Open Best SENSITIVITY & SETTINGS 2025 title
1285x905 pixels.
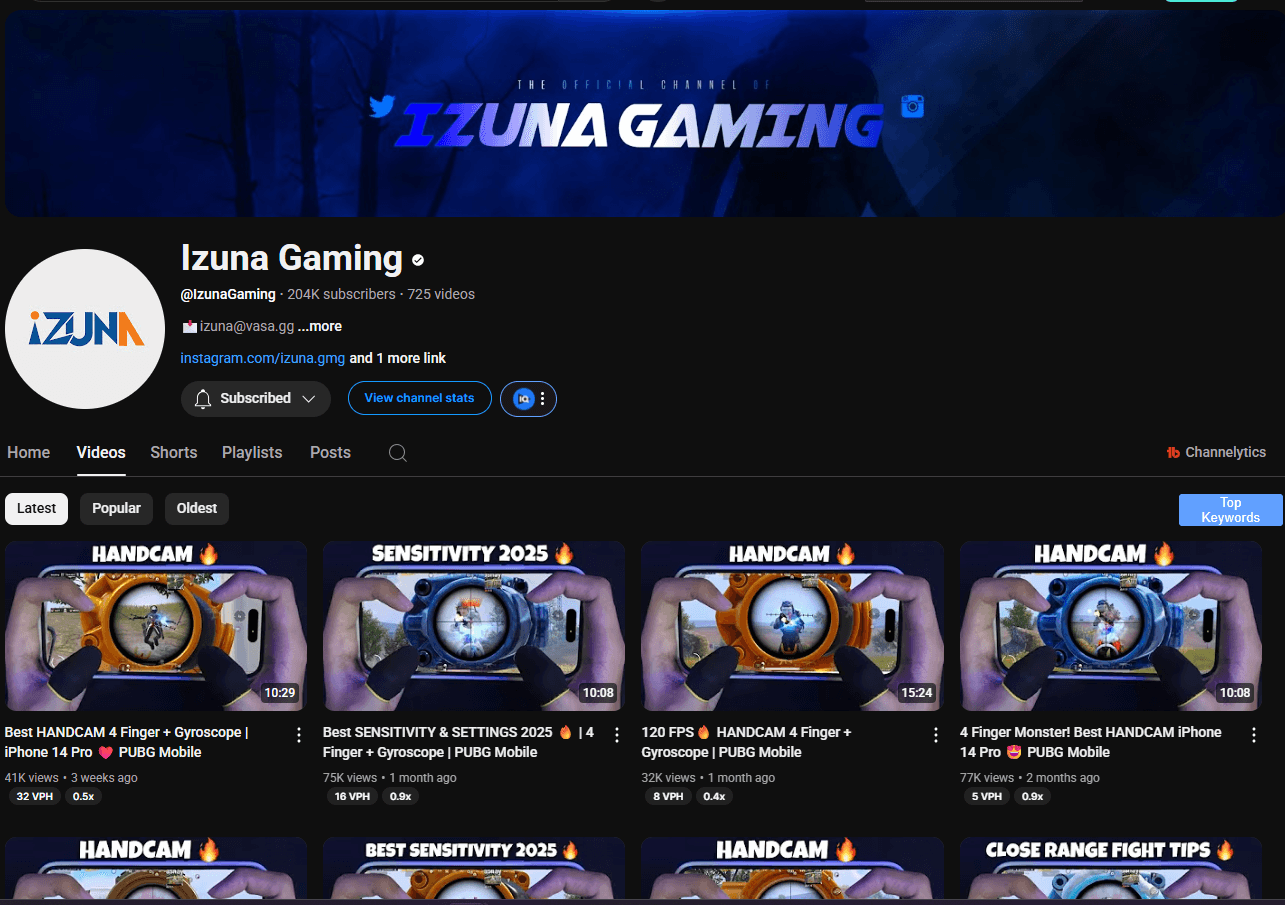tap(458, 742)
